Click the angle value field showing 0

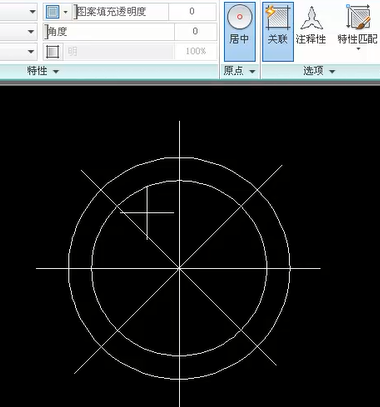(195, 32)
